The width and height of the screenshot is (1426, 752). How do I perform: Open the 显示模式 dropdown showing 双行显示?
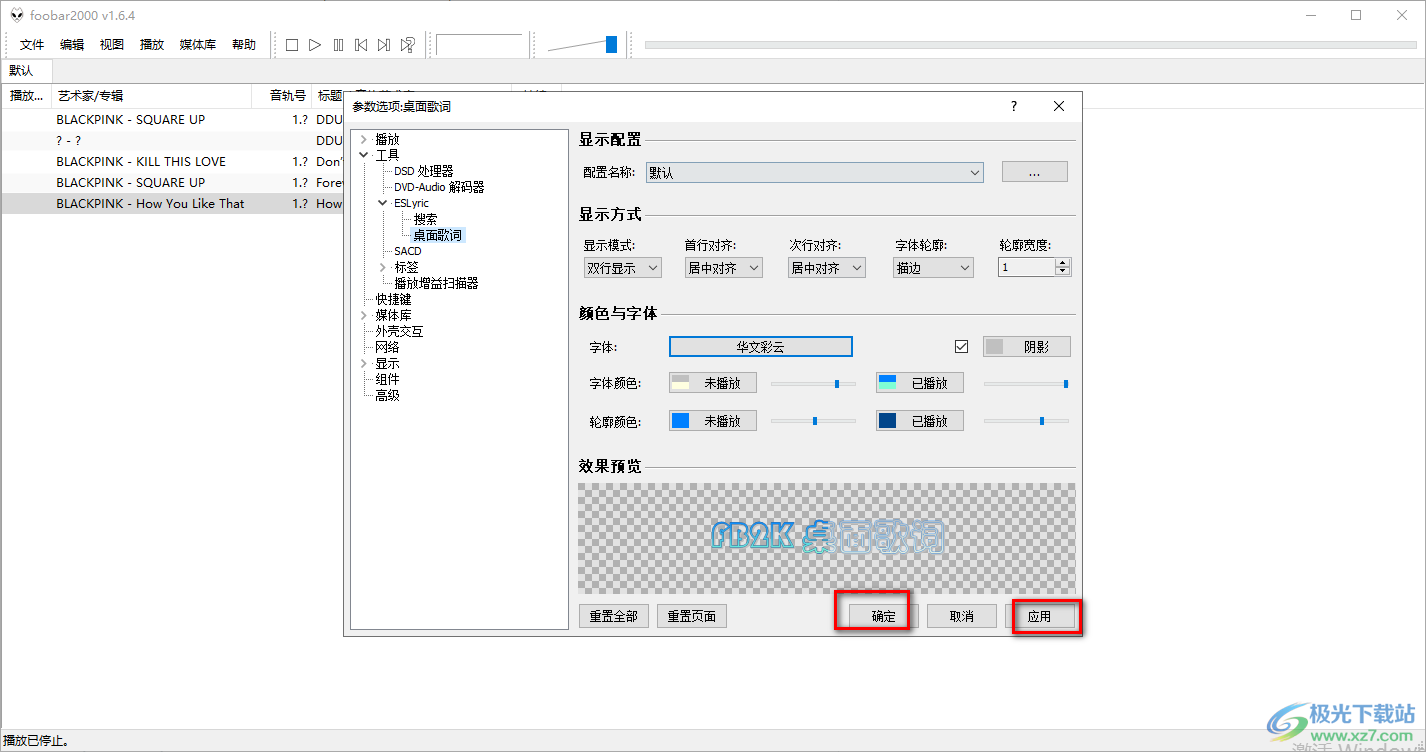(x=622, y=268)
